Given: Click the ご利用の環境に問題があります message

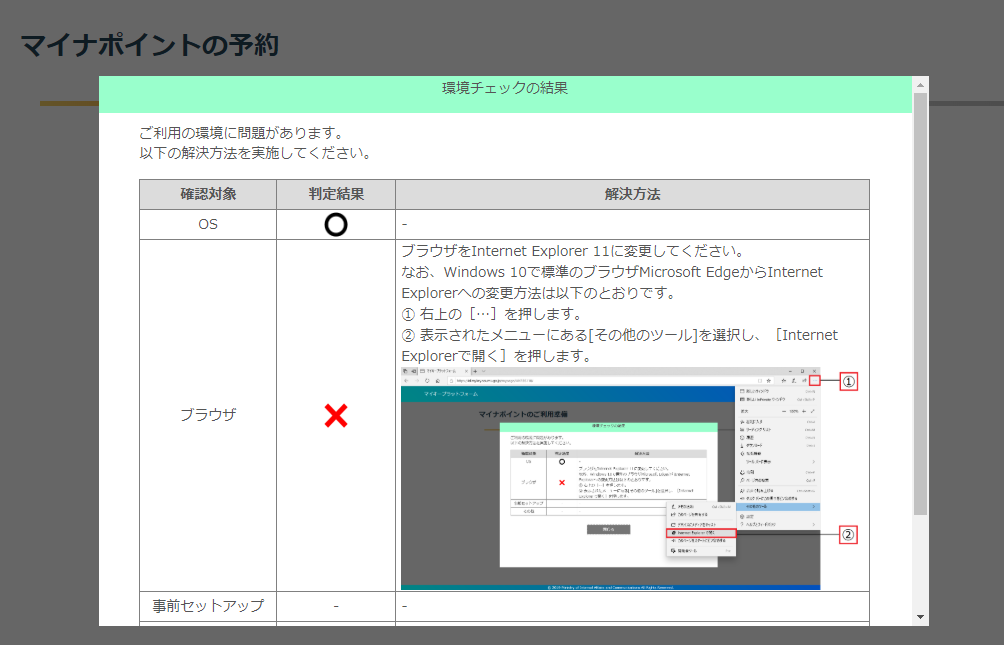Looking at the screenshot, I should [x=243, y=133].
